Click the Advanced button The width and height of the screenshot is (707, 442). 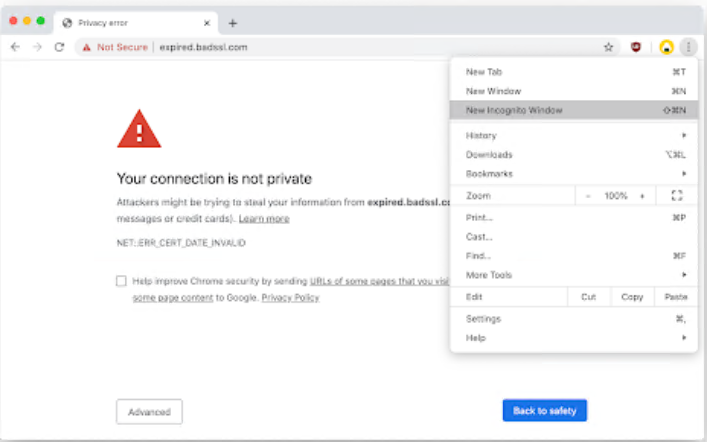(149, 411)
